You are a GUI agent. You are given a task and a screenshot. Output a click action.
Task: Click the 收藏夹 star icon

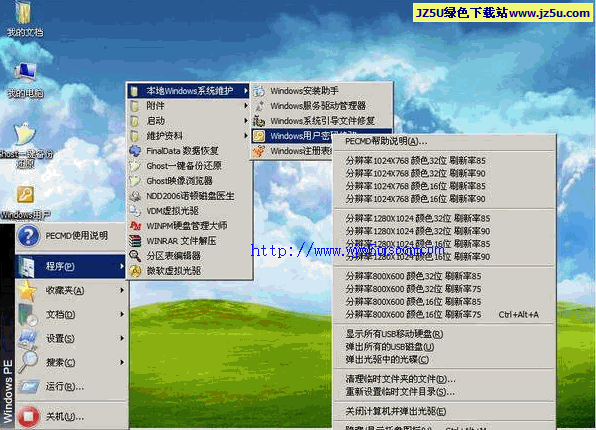point(27,291)
